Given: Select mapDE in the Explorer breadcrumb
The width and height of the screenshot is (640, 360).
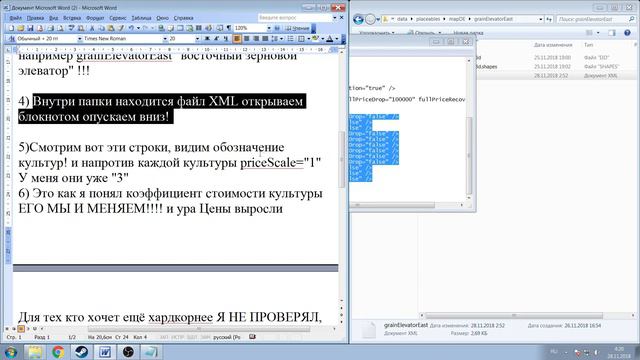Looking at the screenshot, I should (x=457, y=19).
